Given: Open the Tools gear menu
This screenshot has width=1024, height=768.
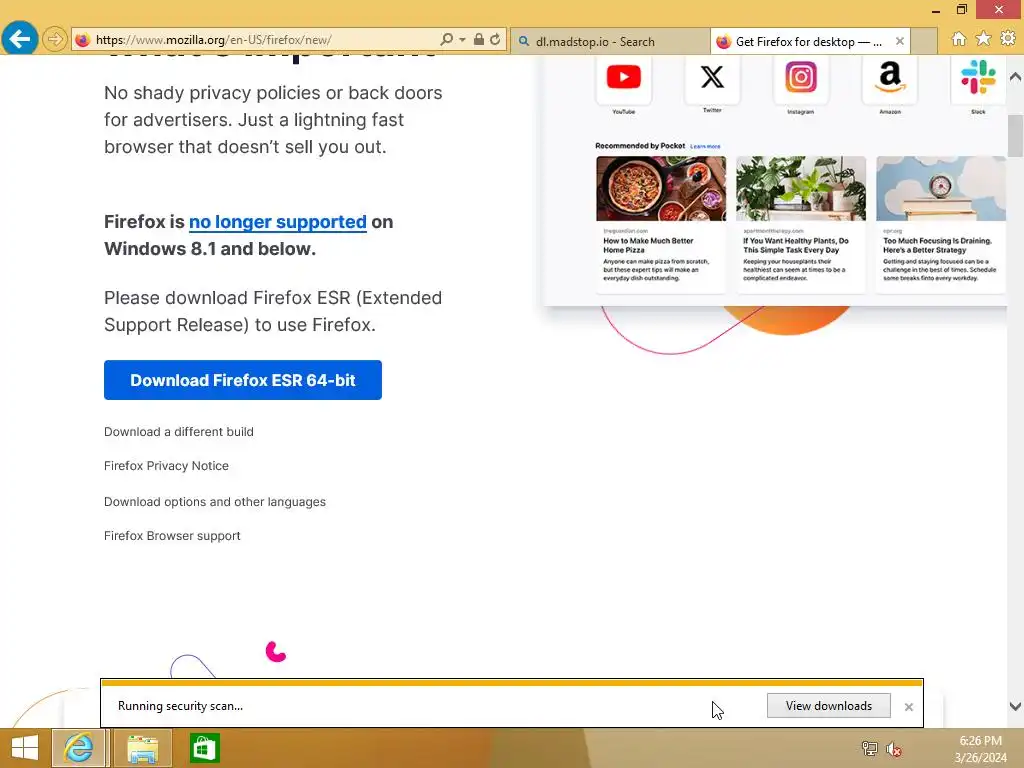Looking at the screenshot, I should [x=1008, y=39].
